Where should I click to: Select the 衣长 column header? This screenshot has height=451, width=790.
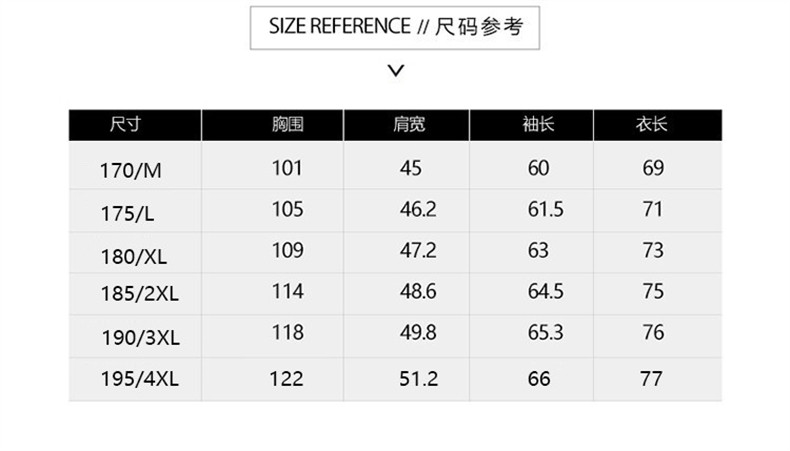(652, 125)
